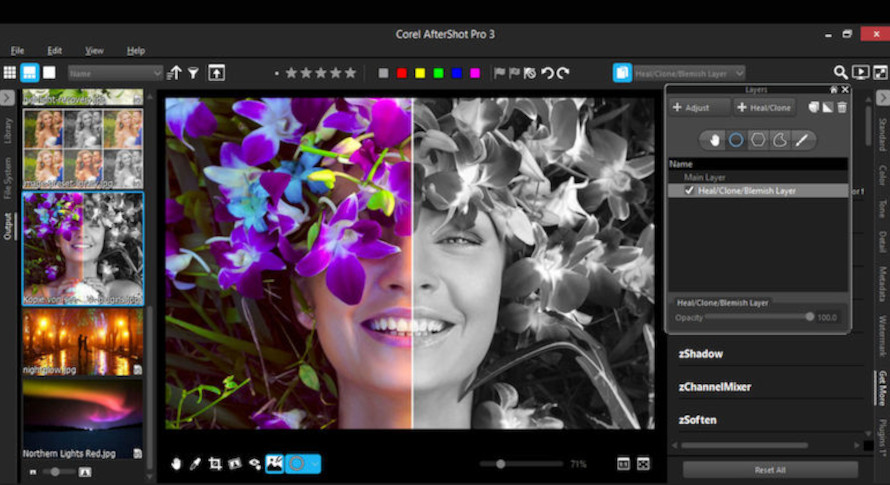
Task: Select the nightglow.jpg thumbnail
Action: (83, 342)
